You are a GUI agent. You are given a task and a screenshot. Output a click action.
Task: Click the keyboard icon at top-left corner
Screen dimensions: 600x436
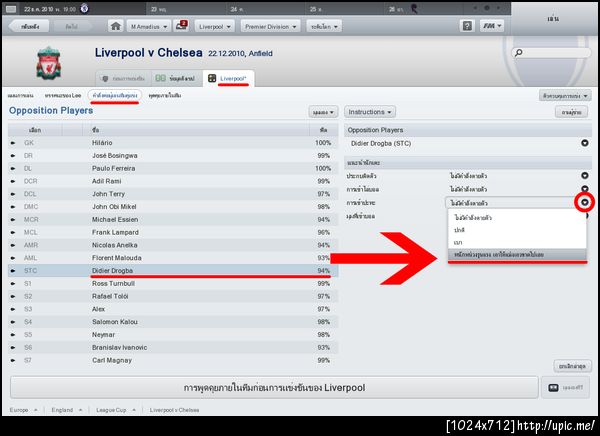11,8
